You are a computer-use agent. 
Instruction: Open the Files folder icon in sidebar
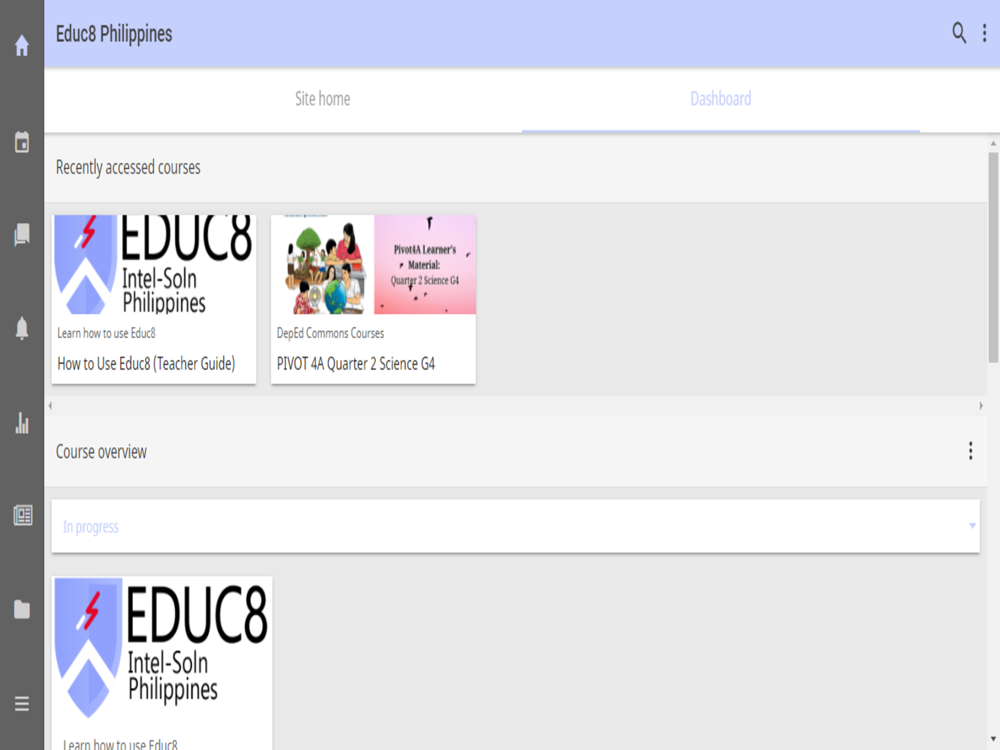click(22, 609)
